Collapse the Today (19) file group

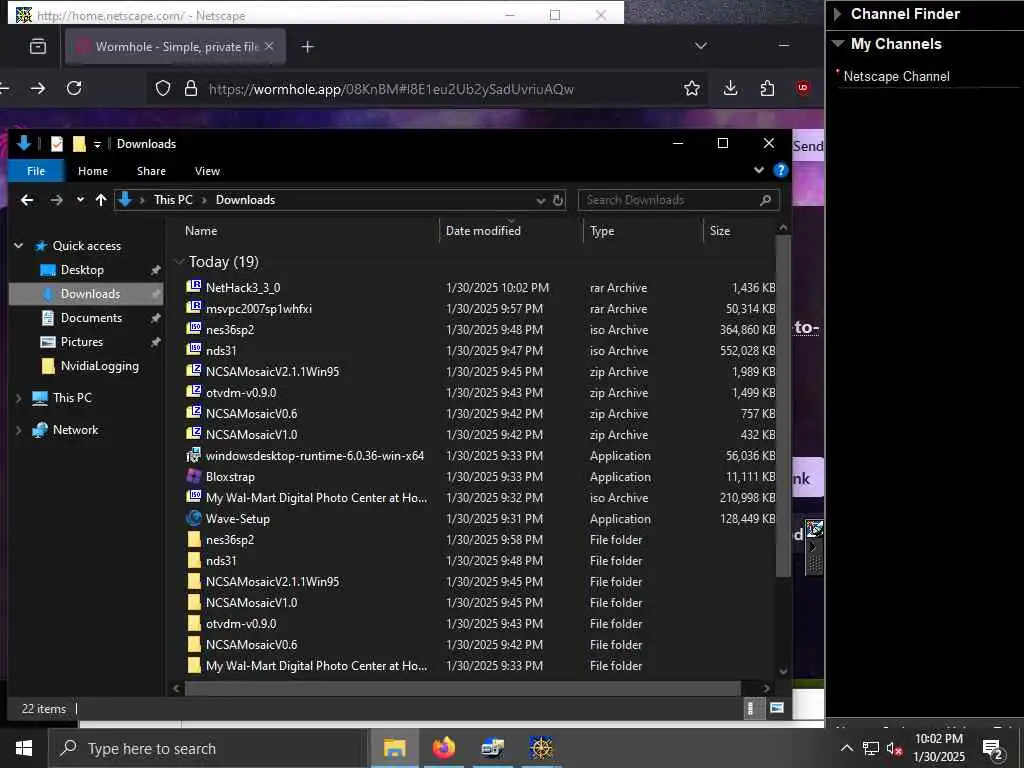click(179, 262)
